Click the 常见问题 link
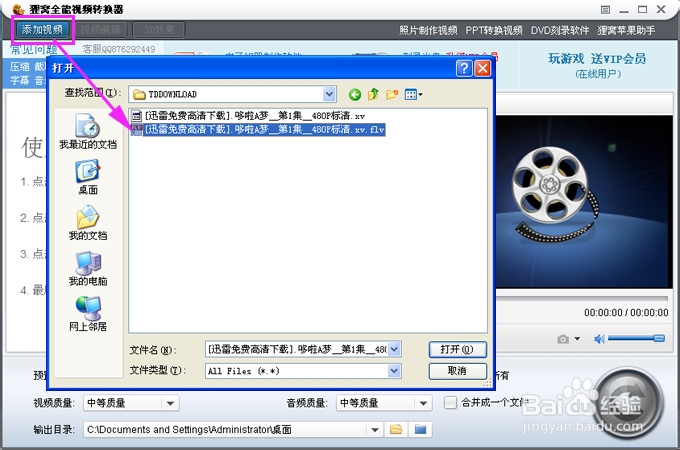The image size is (680, 450). 34,49
